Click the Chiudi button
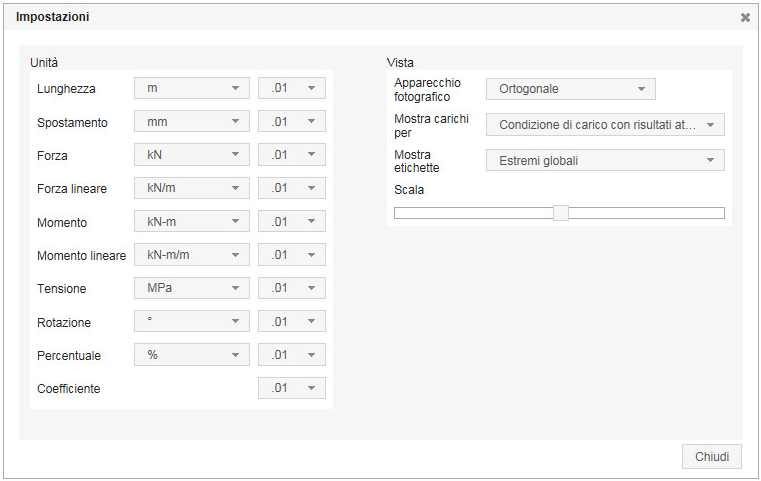The height and width of the screenshot is (481, 761). click(x=712, y=457)
